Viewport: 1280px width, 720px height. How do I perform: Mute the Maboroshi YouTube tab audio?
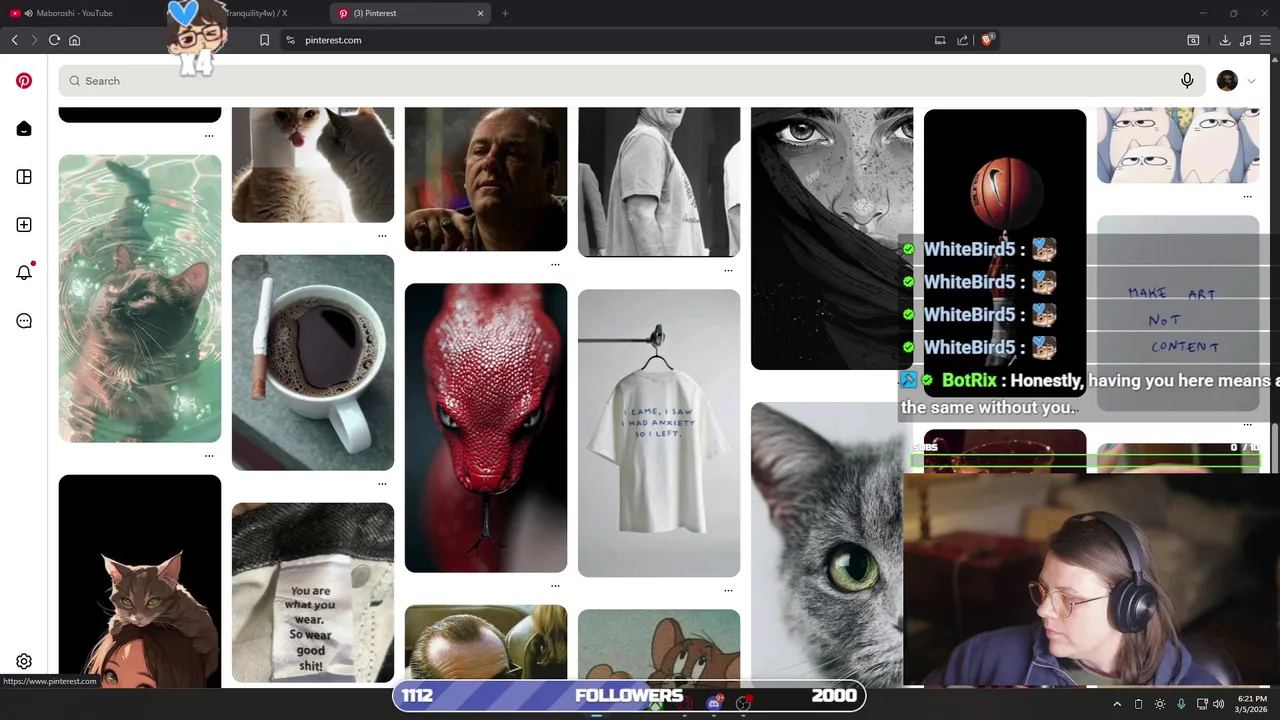(x=28, y=13)
